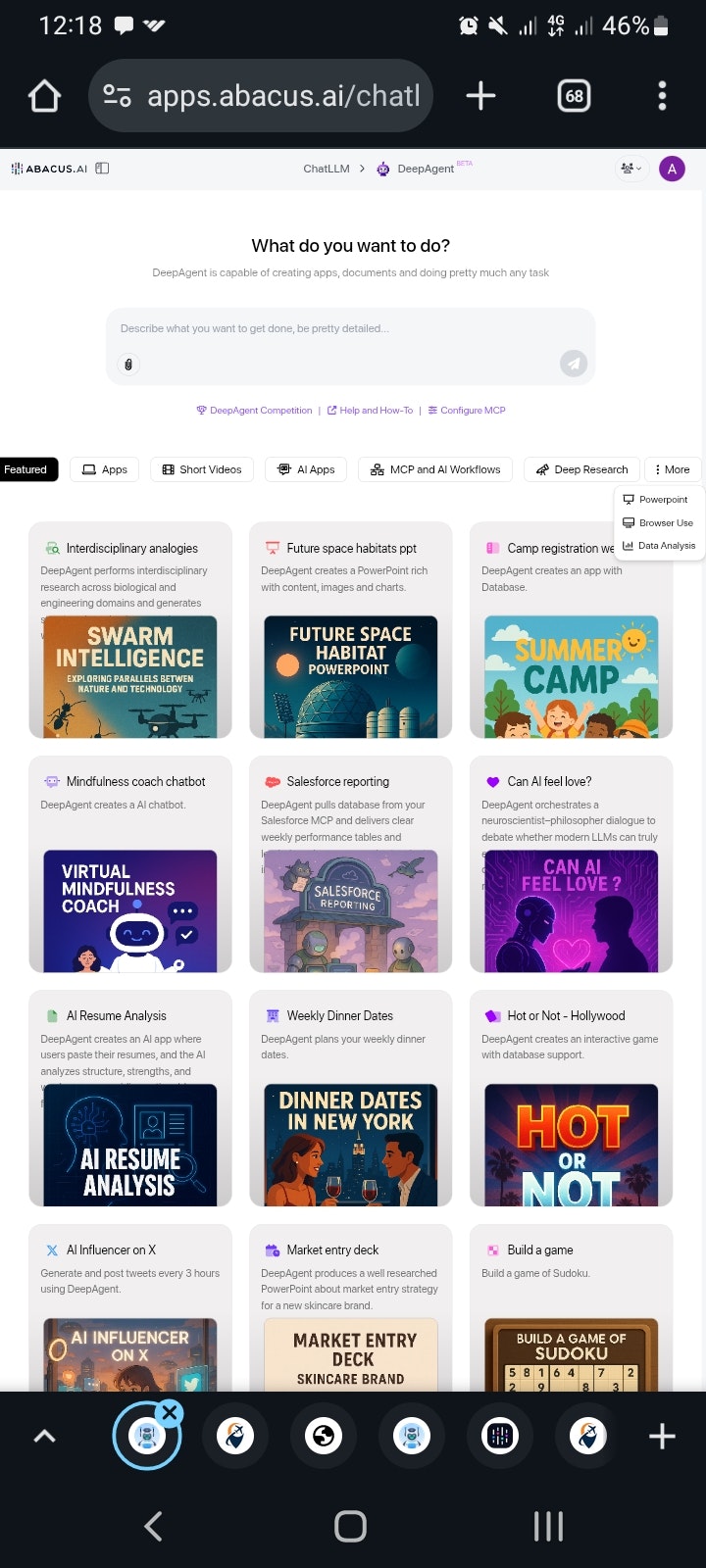Collapse the More categories dropdown
This screenshot has width=706, height=1568.
tap(672, 469)
